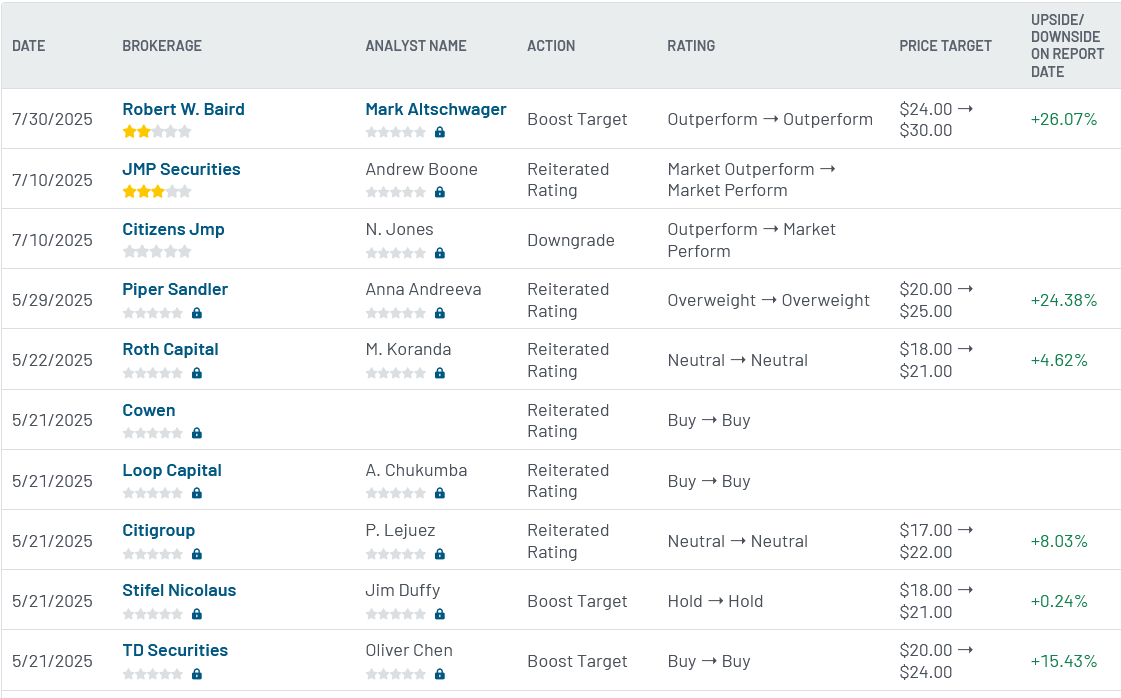Open the Citizens Jmp brokerage link
Image resolution: width=1121 pixels, height=698 pixels.
[x=173, y=230]
